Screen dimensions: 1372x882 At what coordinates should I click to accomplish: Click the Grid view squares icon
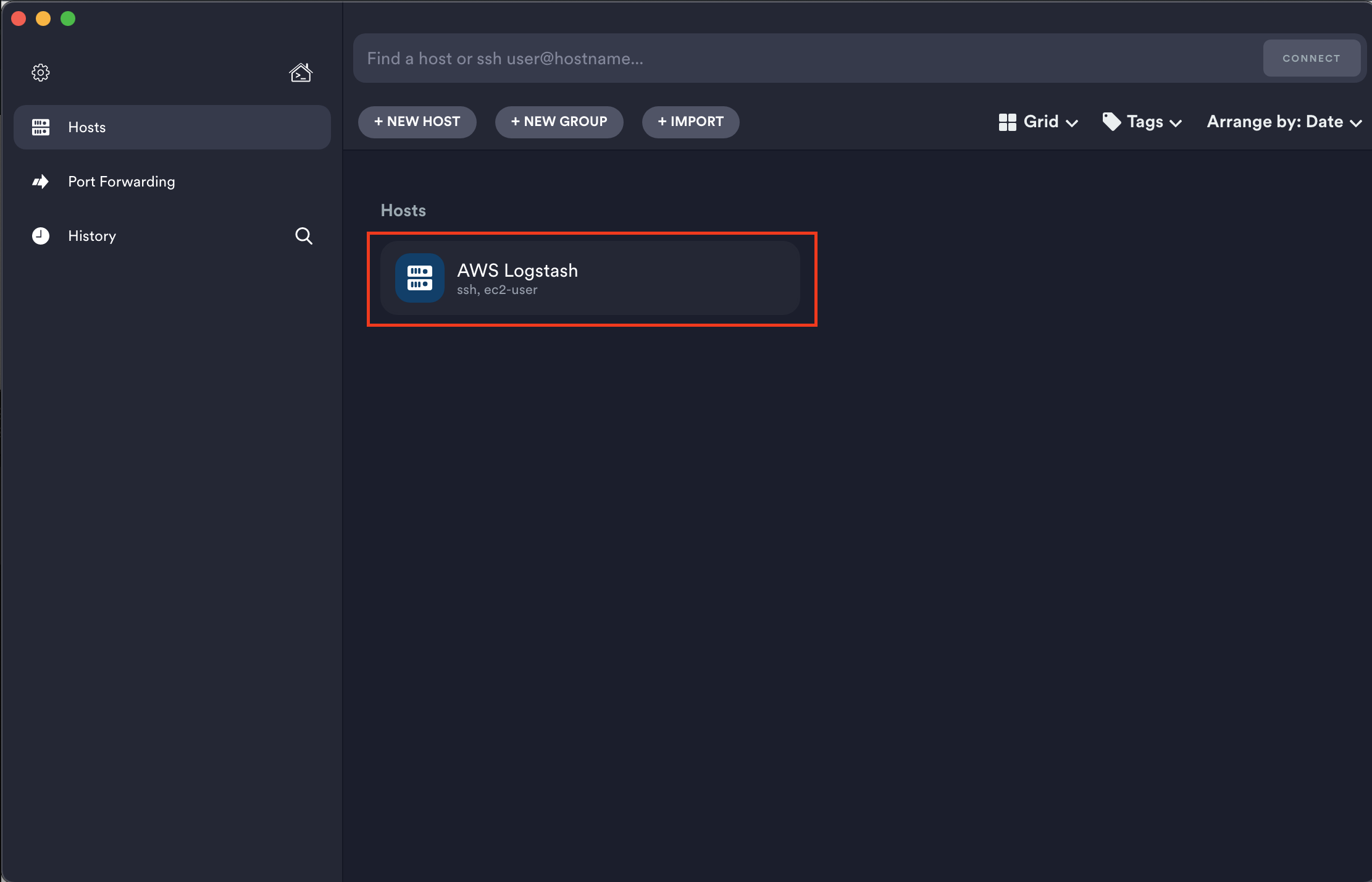point(1007,122)
